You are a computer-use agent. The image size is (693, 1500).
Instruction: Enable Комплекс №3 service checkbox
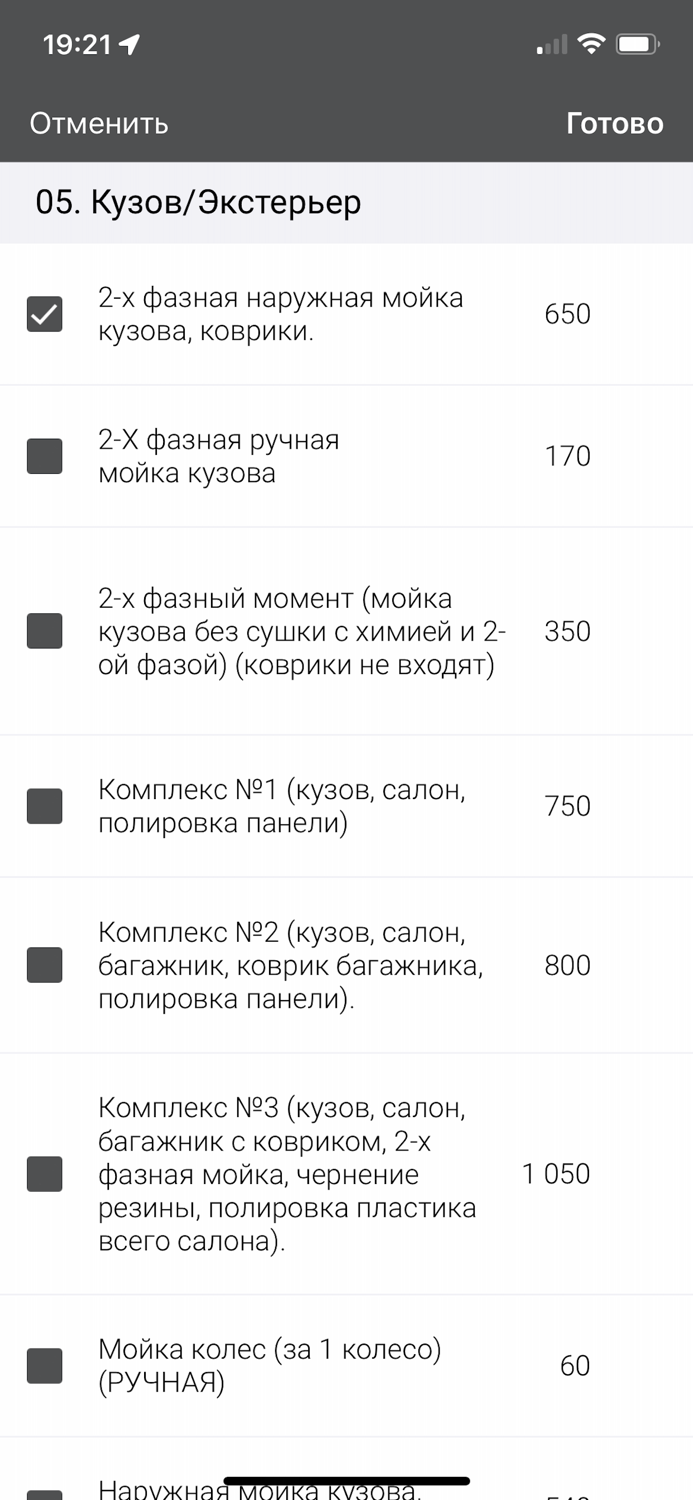pyautogui.click(x=44, y=1174)
